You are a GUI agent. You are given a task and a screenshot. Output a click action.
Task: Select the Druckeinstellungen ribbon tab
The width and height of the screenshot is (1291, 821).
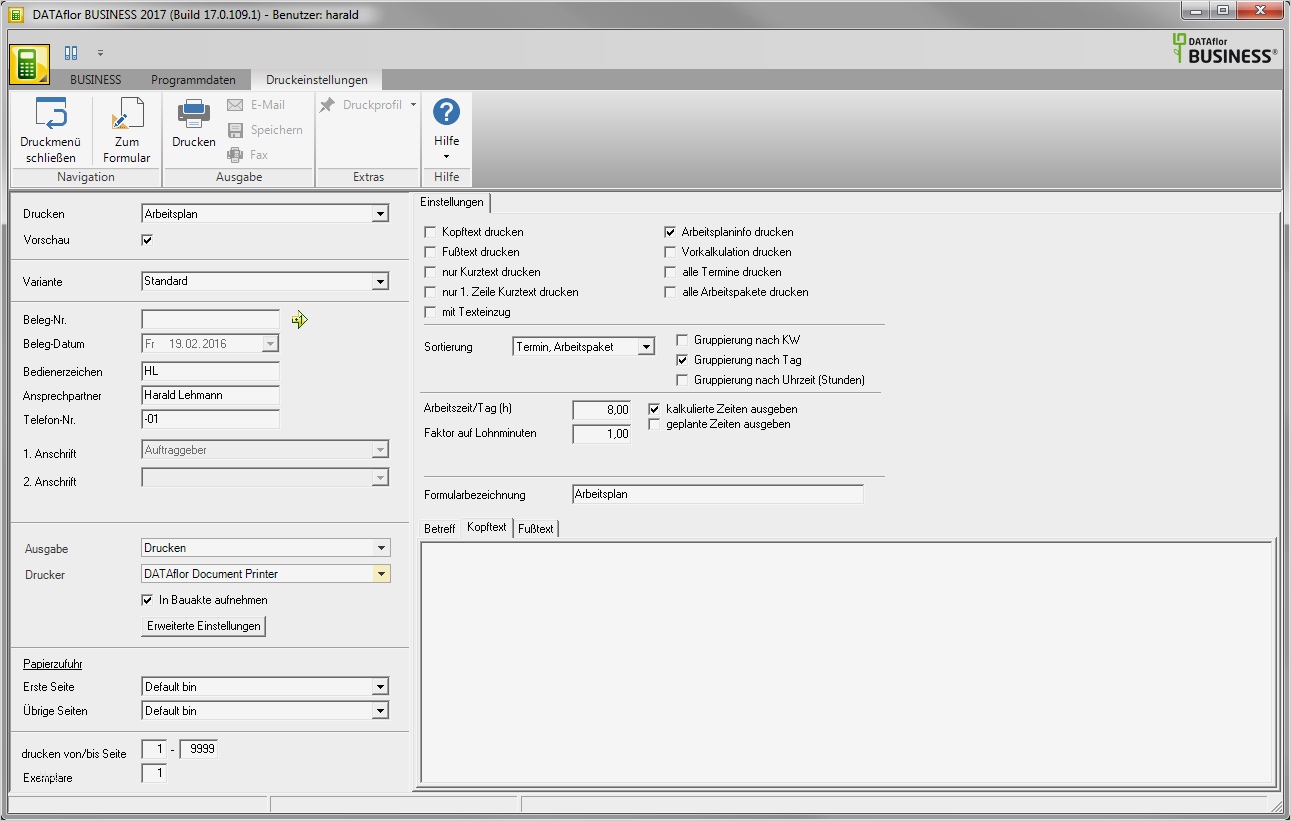(x=316, y=80)
